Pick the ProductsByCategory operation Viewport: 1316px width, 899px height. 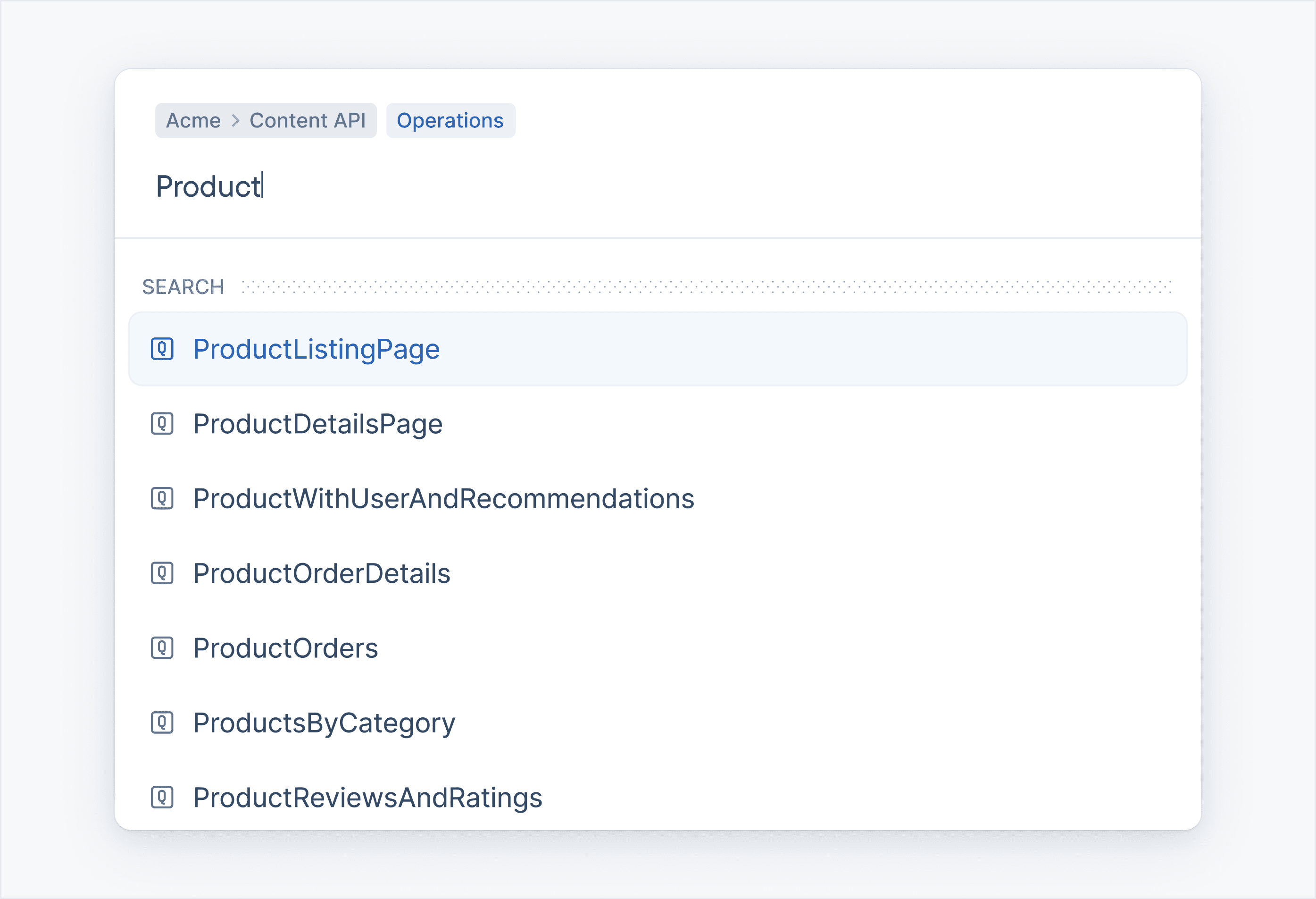[x=324, y=723]
